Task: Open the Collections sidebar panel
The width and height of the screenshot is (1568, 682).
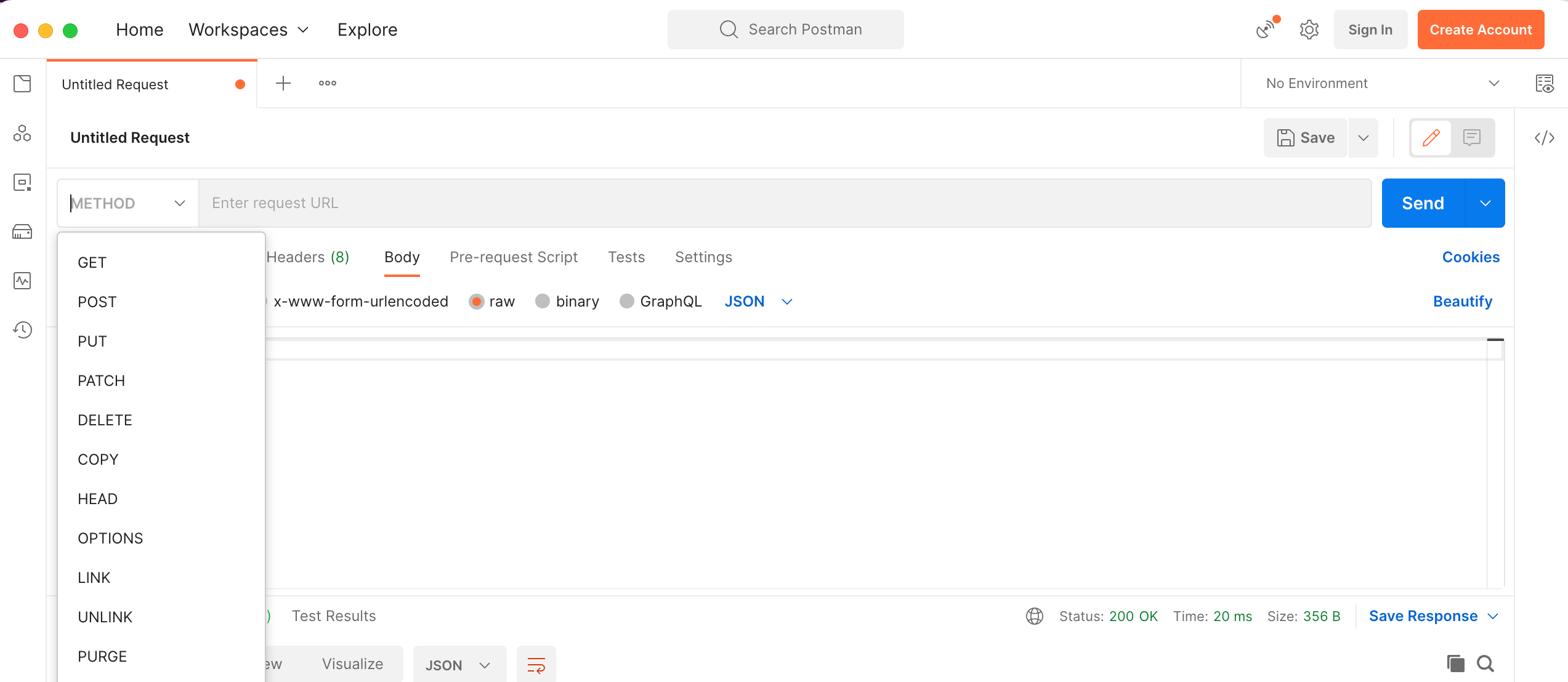Action: coord(22,84)
